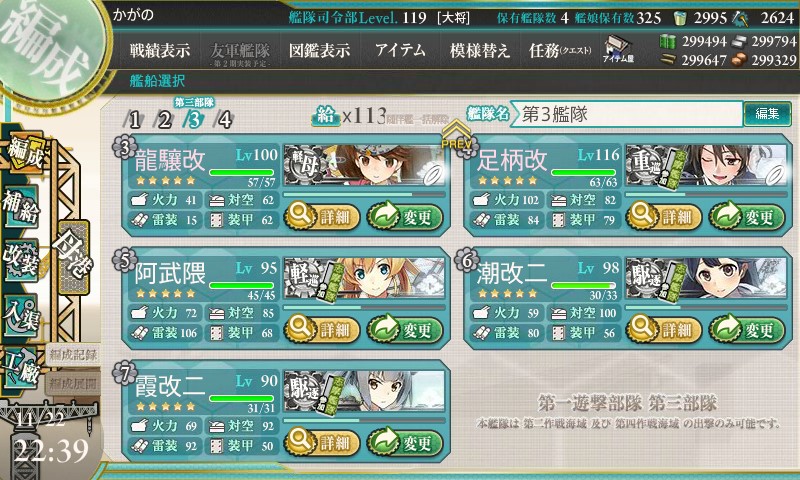This screenshot has width=800, height=480.
Task: Open the 図鑑表示 encyclopedia menu
Action: click(x=319, y=50)
